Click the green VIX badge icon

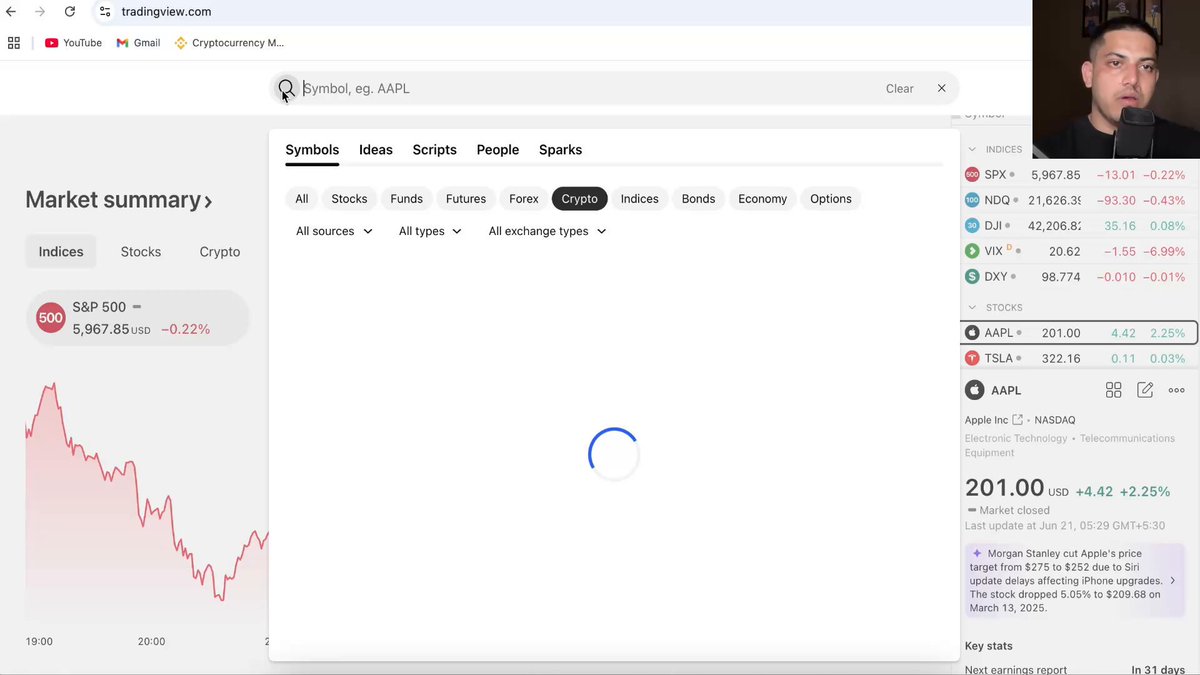[x=972, y=251]
